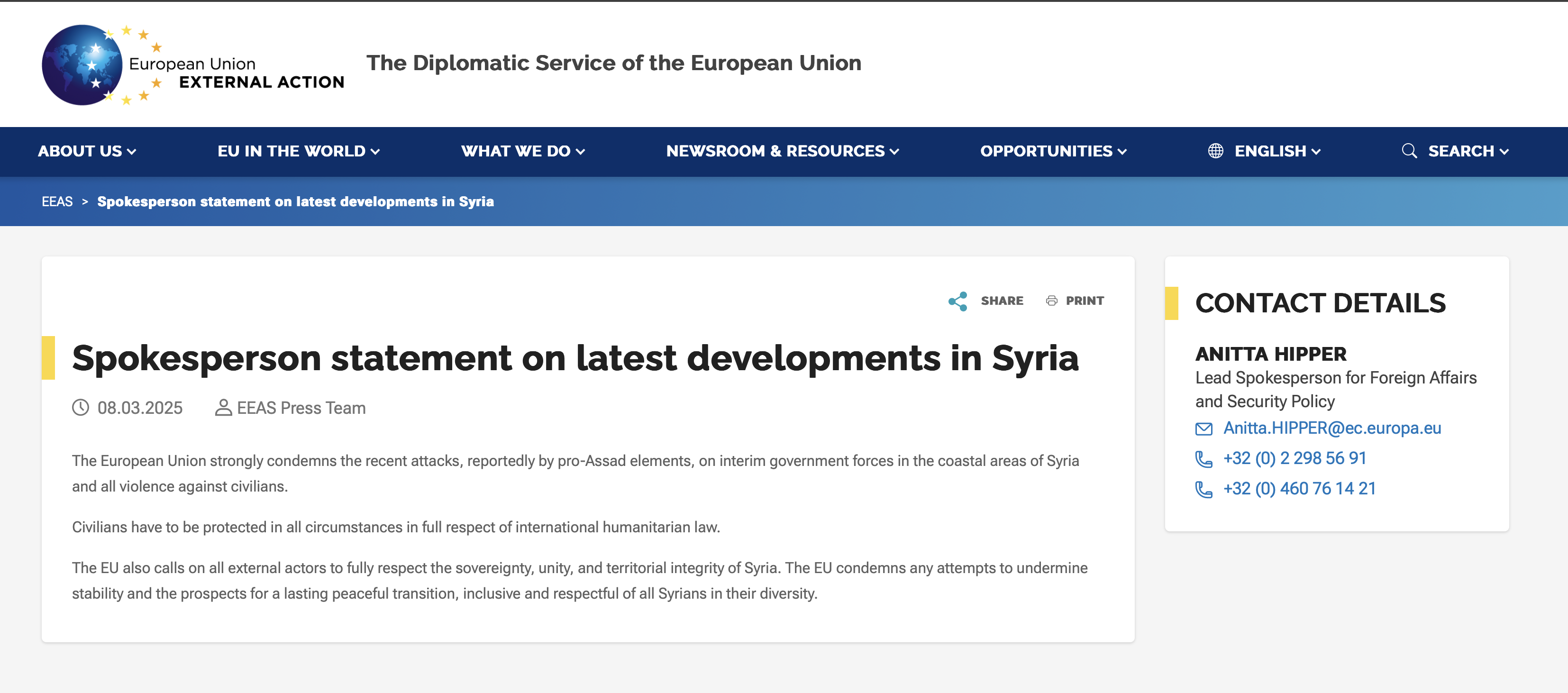Open the Opportunities menu

click(1053, 151)
